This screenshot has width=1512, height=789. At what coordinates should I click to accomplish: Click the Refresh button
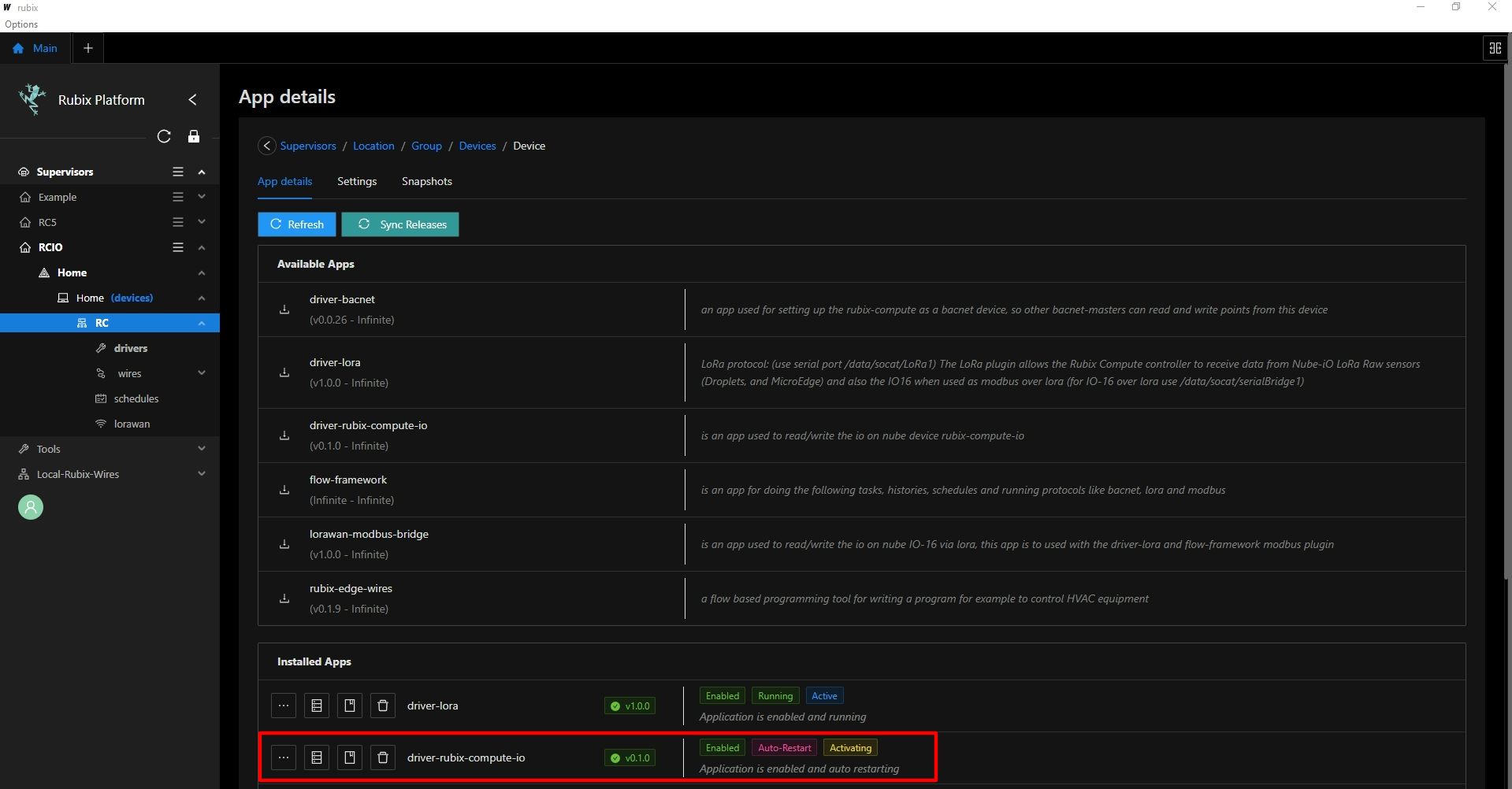point(297,224)
